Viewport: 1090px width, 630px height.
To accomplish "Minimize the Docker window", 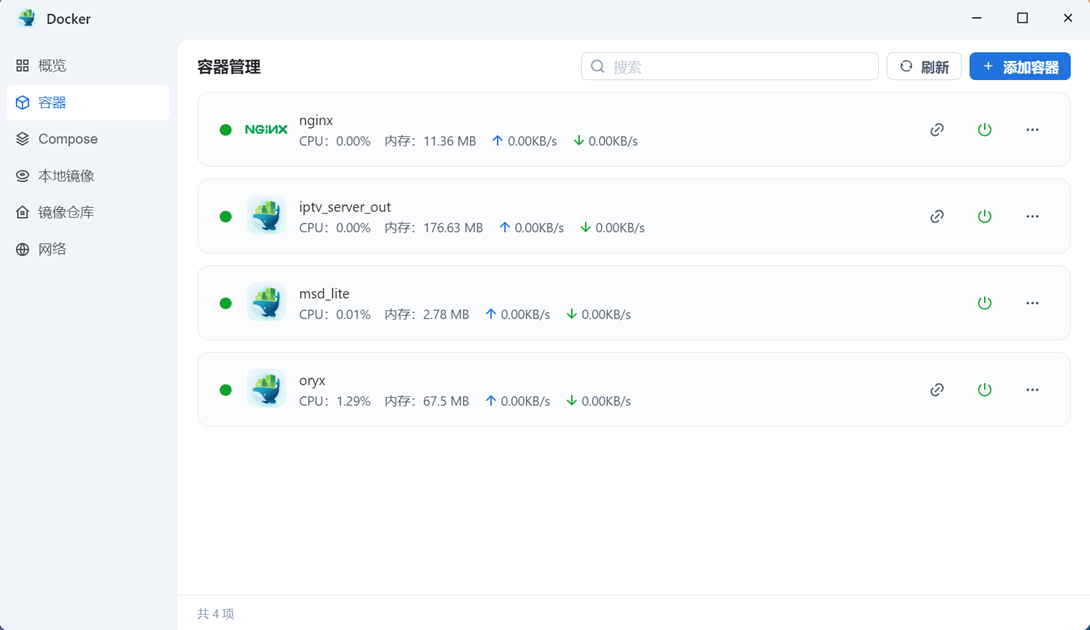I will [x=977, y=18].
